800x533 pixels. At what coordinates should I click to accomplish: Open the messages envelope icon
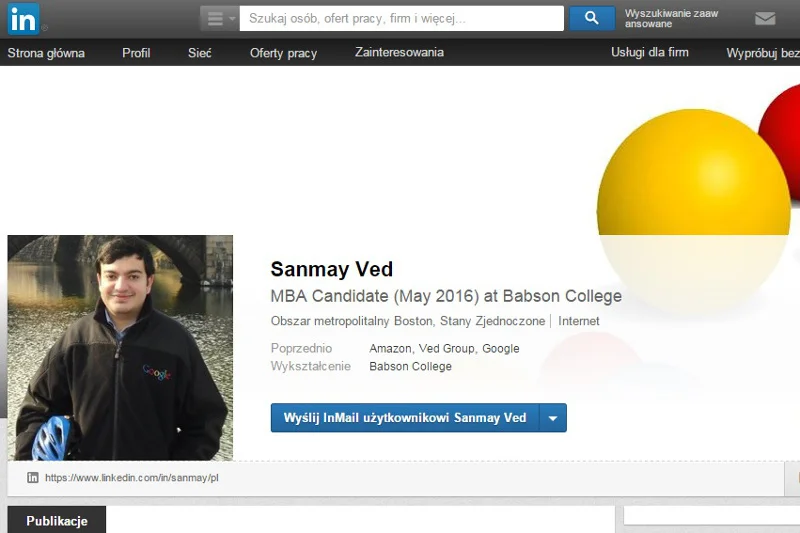pyautogui.click(x=765, y=19)
